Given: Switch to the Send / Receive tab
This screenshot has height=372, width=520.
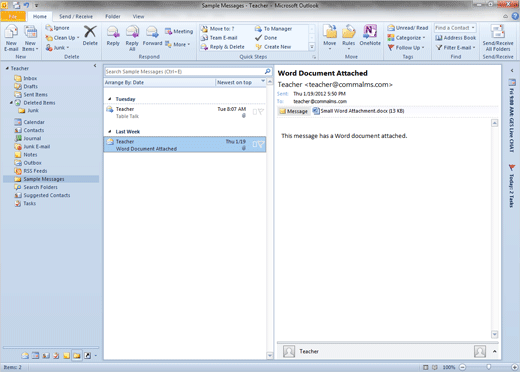Looking at the screenshot, I should click(x=76, y=16).
